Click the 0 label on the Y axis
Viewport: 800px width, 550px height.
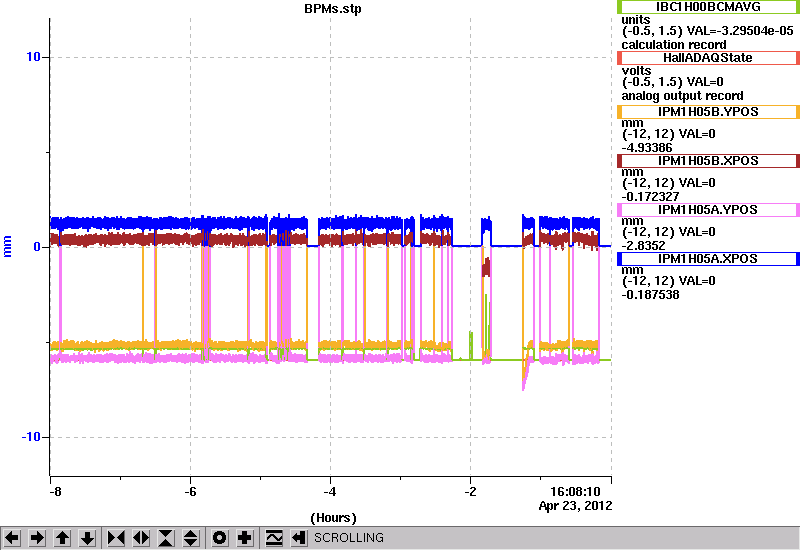coord(37,247)
